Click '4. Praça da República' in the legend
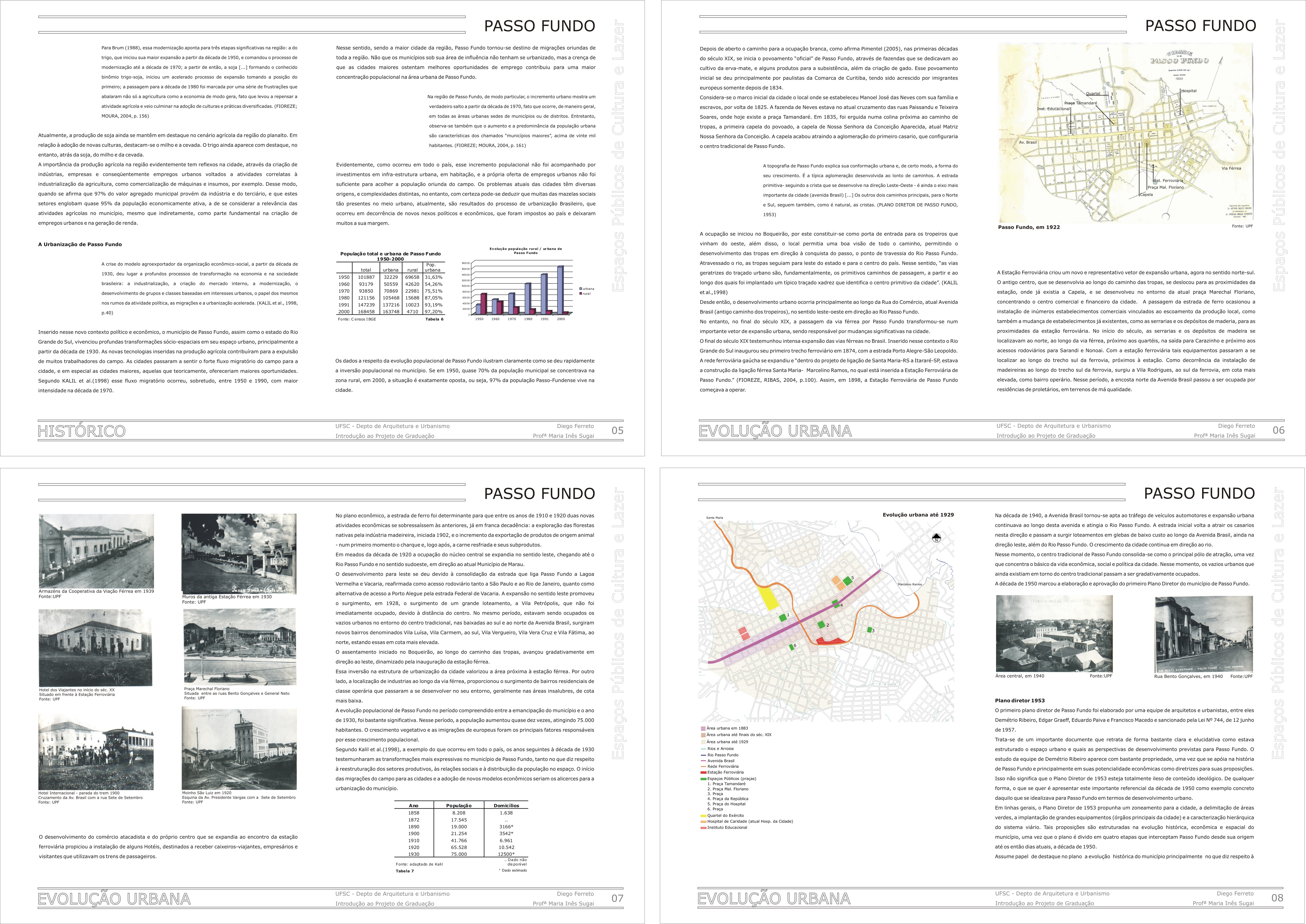The height and width of the screenshot is (924, 1306). coord(728,799)
